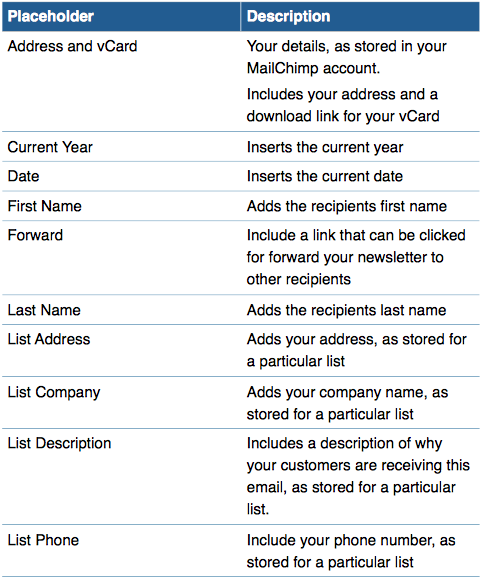This screenshot has height=581, width=482.
Task: Select the List Address placeholder
Action: coord(49,339)
